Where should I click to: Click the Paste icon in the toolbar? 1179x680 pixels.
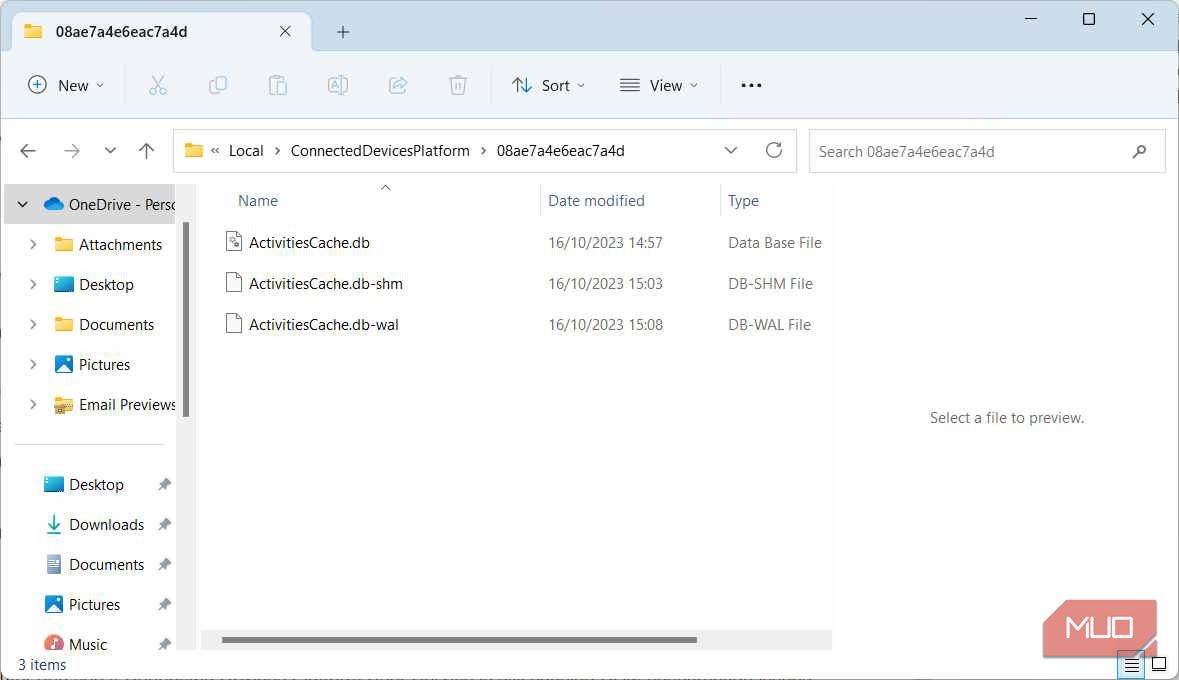click(278, 85)
